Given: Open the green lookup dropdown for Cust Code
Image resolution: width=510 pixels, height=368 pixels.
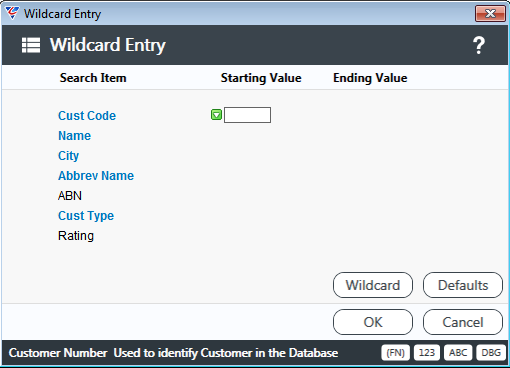Looking at the screenshot, I should tap(216, 115).
